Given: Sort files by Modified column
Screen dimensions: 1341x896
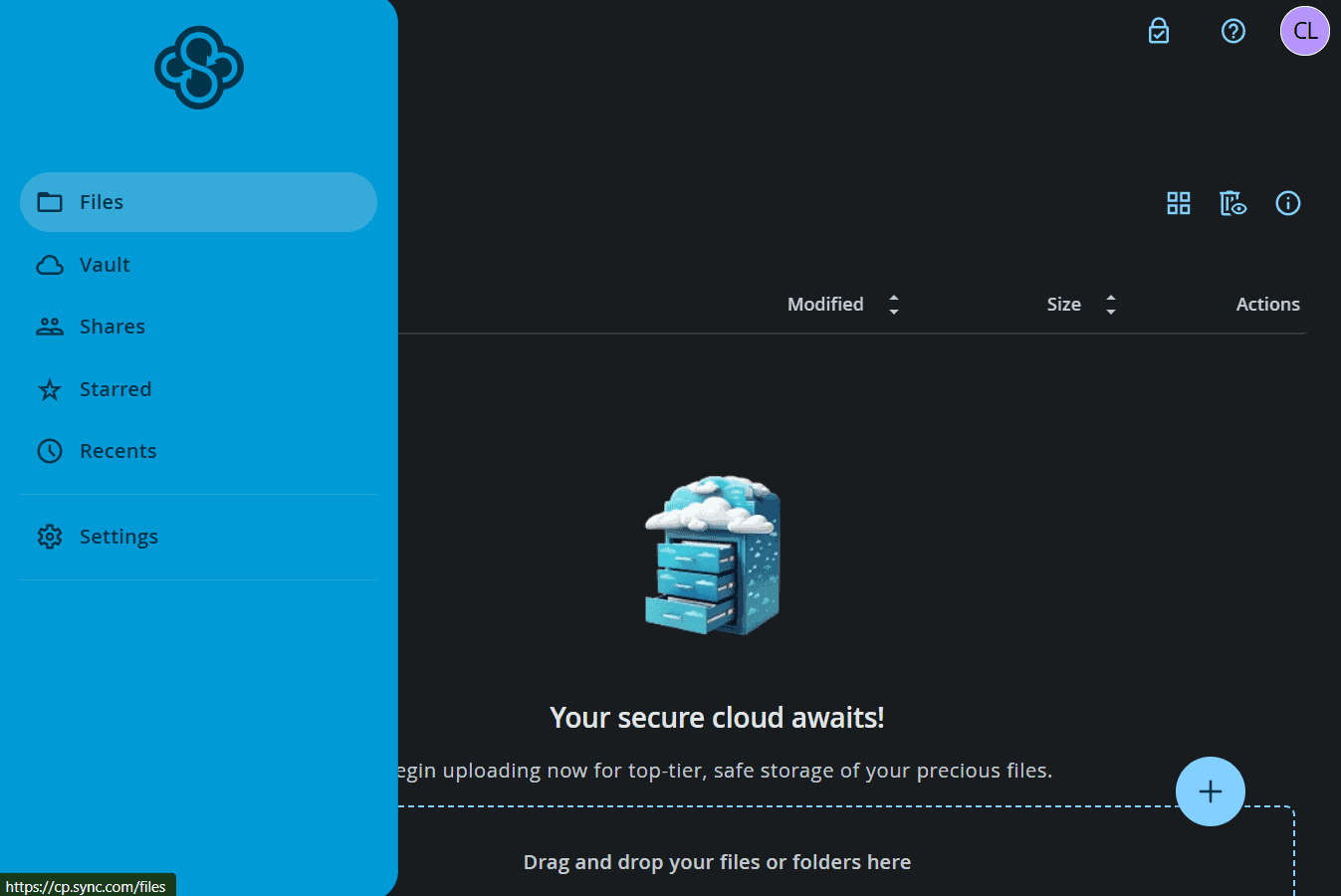Looking at the screenshot, I should pyautogui.click(x=825, y=305).
